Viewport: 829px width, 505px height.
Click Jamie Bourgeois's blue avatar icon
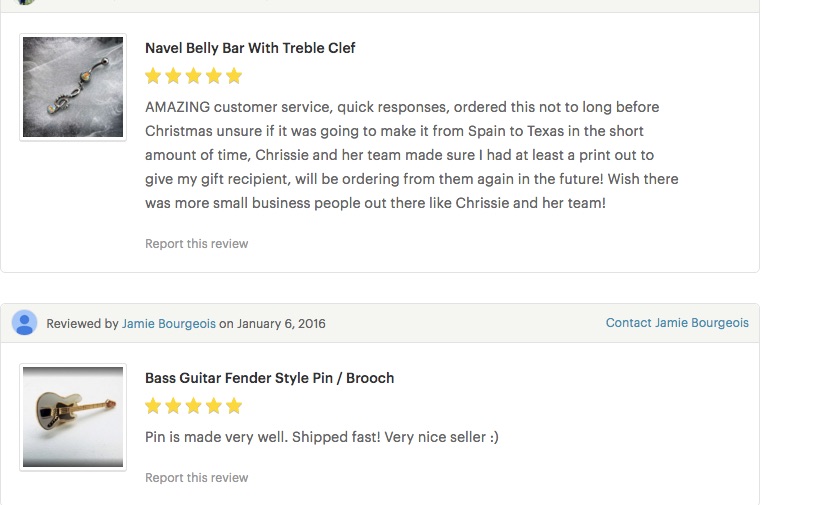click(x=24, y=323)
